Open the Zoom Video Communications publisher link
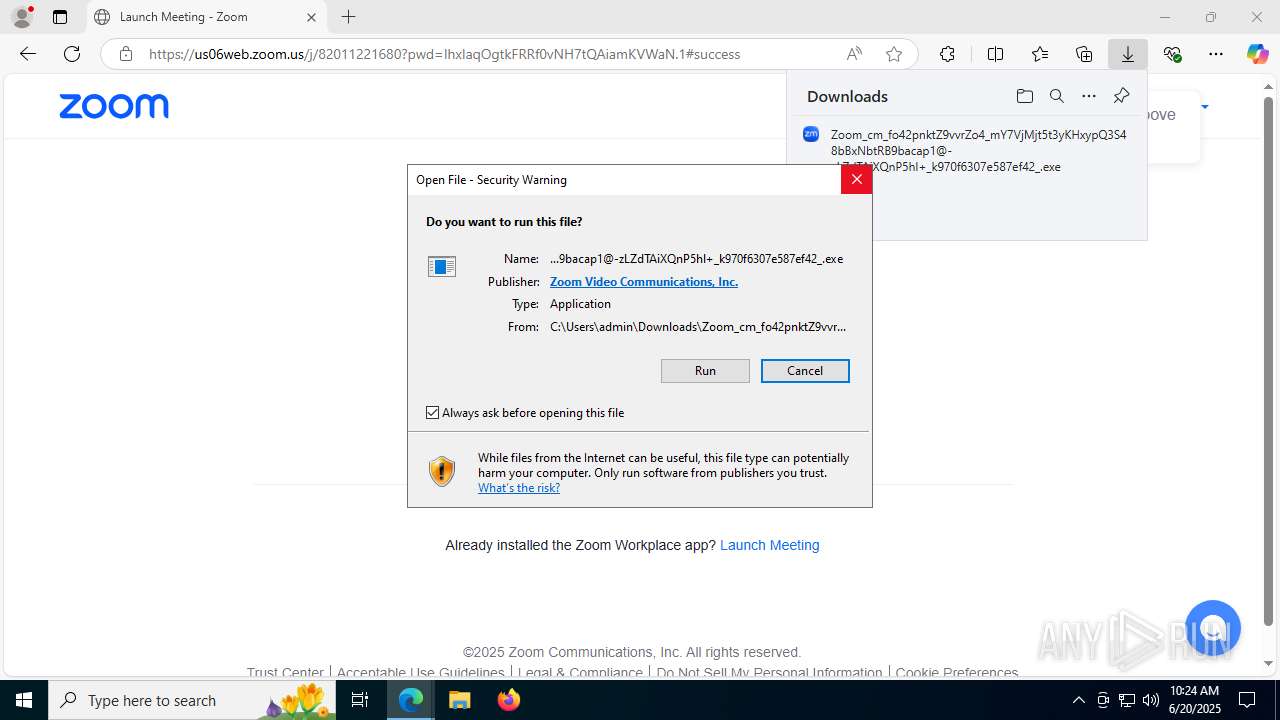Screen dimensions: 1280x720 coord(644,282)
